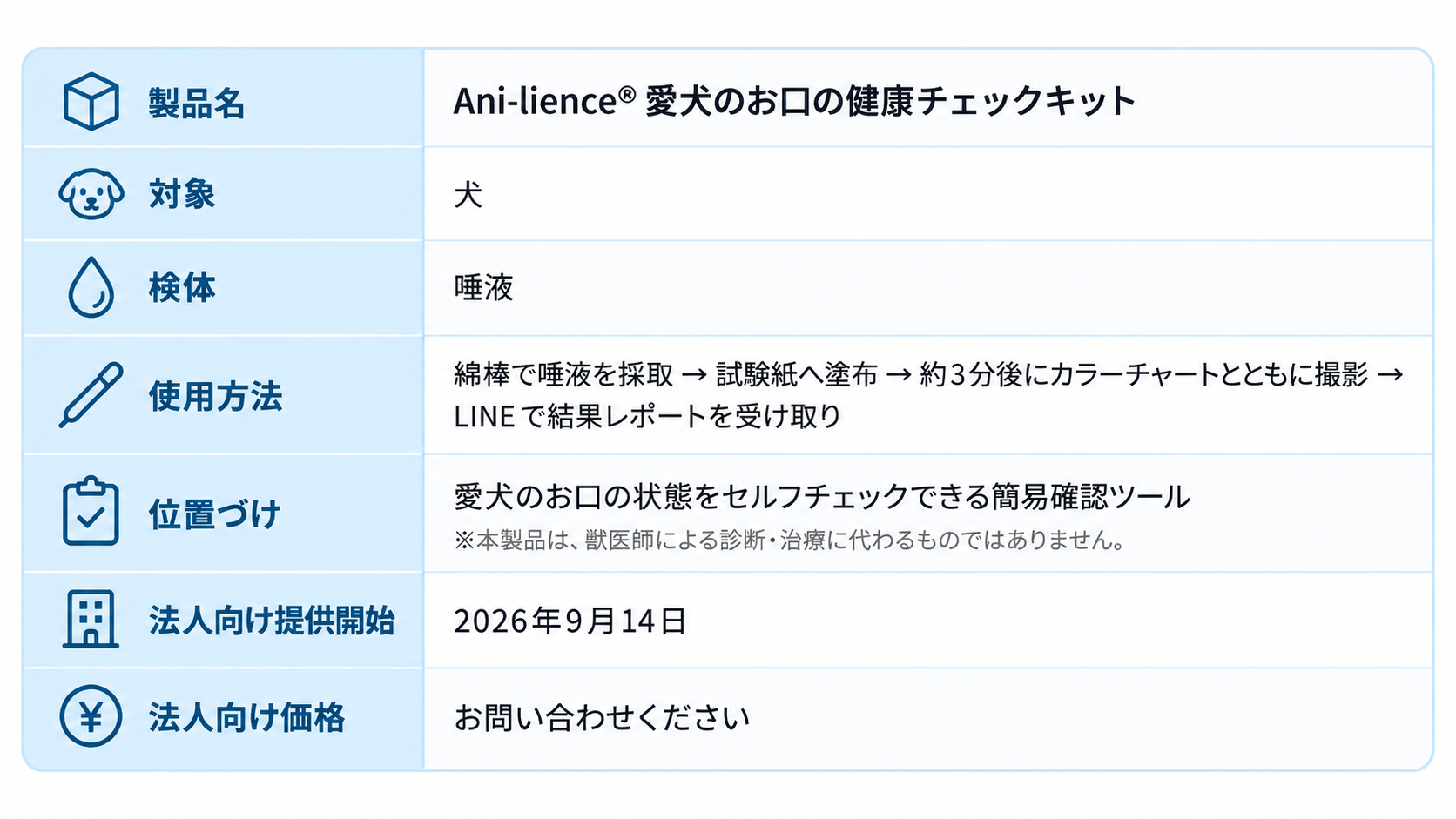Click the disclaimer note starting with ※本製品は
This screenshot has width=1456, height=819.
pyautogui.click(x=789, y=540)
